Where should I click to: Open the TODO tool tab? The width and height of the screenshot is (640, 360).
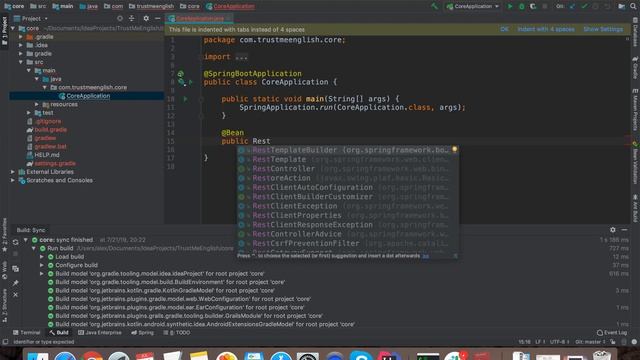click(x=177, y=333)
